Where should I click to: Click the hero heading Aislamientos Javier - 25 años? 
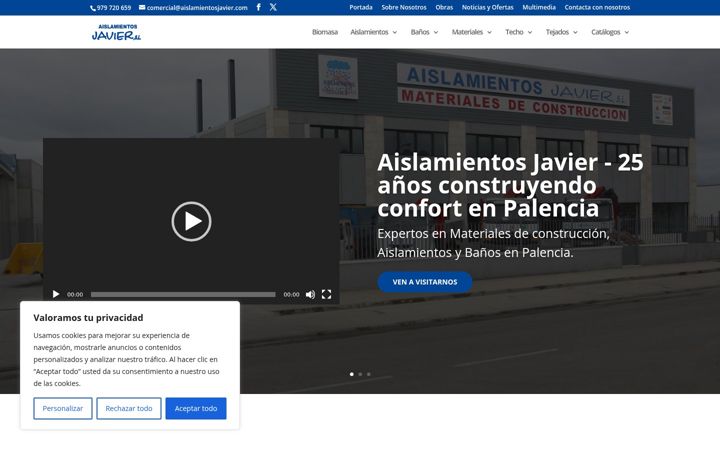click(510, 185)
